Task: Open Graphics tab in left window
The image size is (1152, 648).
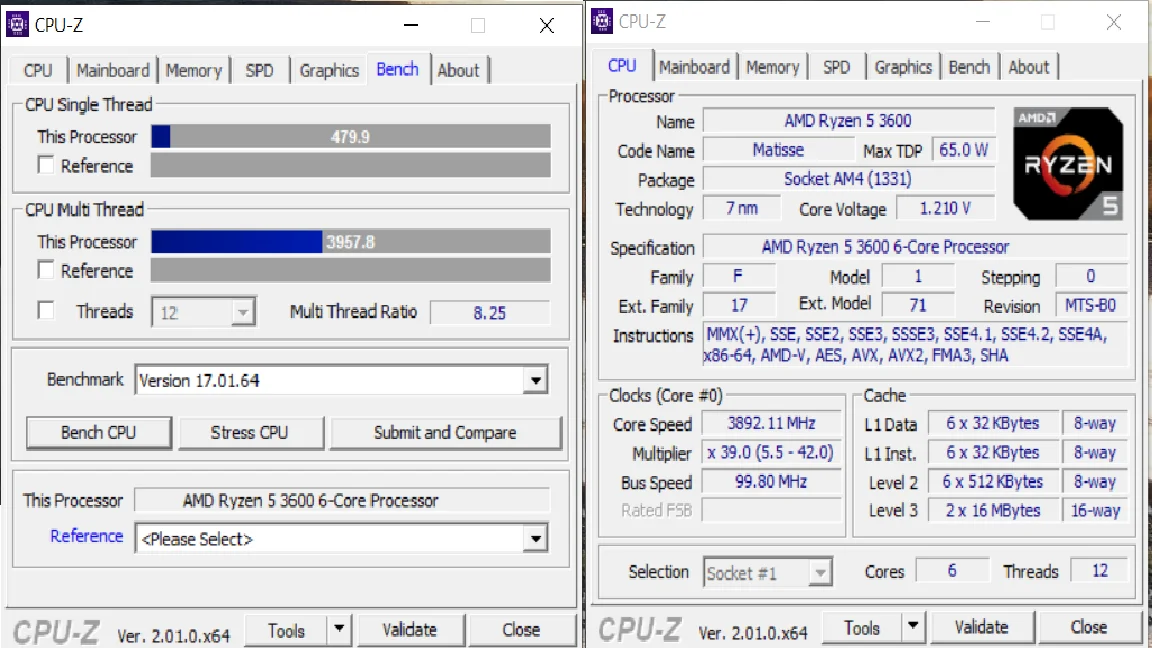Action: click(x=329, y=71)
